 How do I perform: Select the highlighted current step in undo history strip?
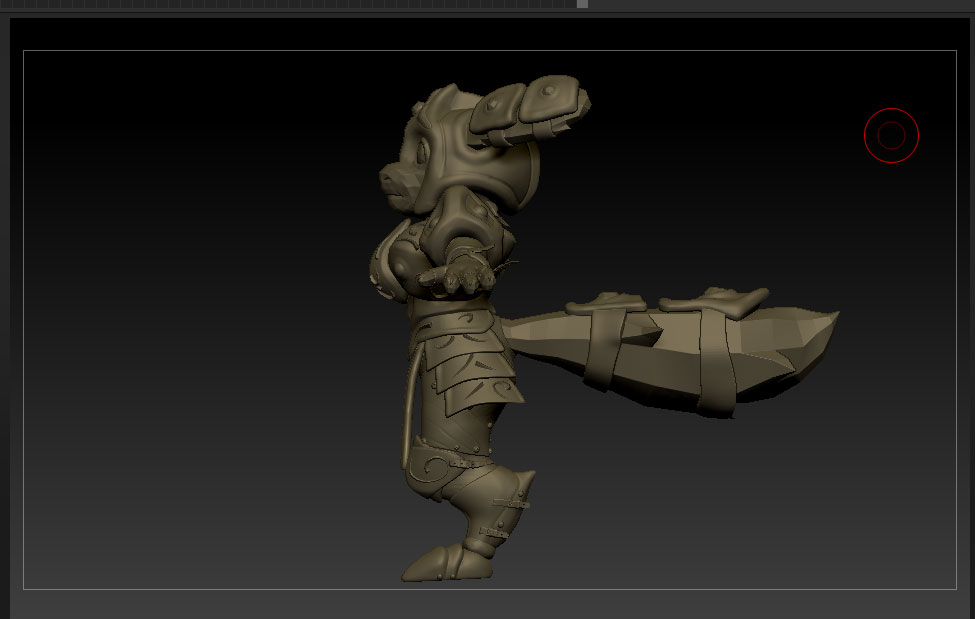582,4
